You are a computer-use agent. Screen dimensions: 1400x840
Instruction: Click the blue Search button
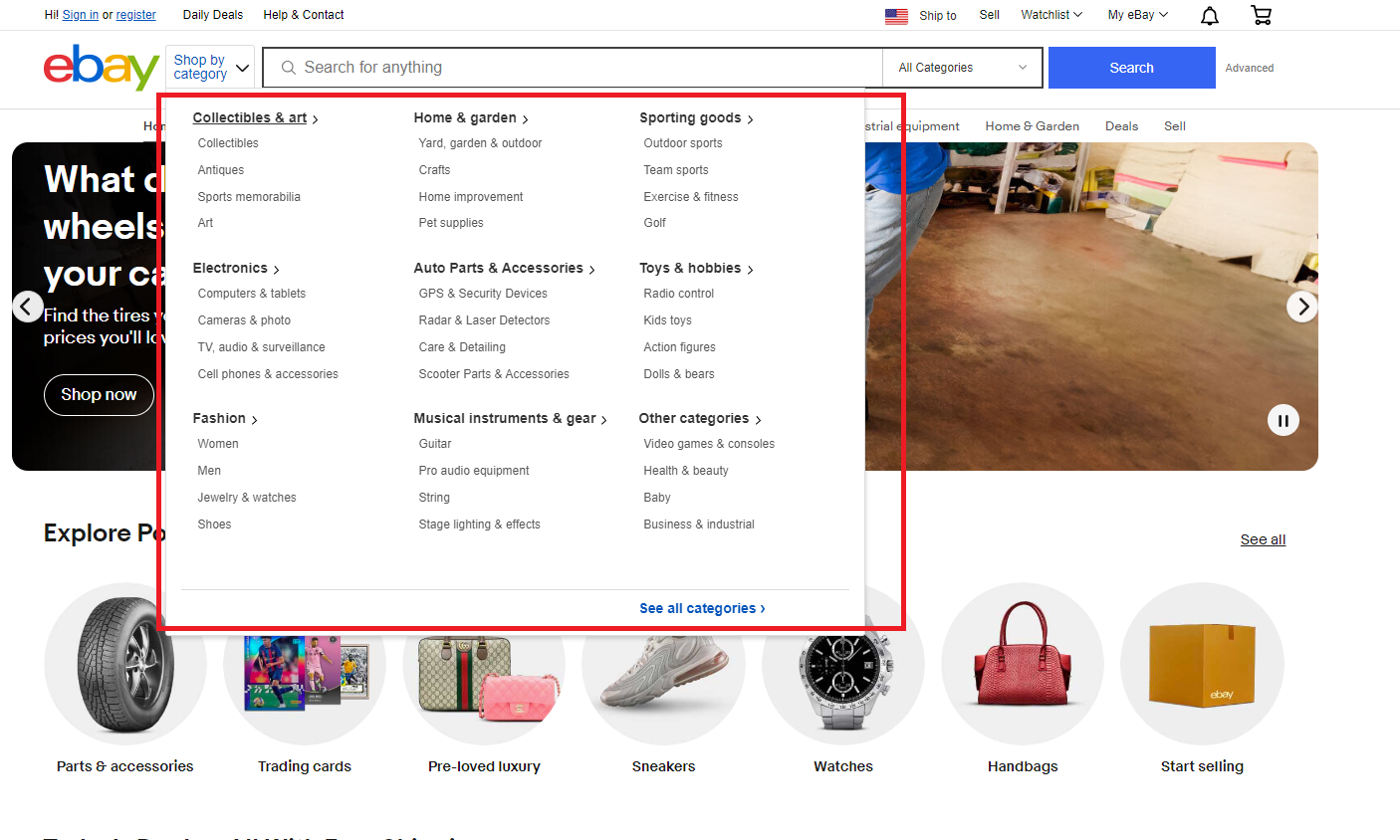pyautogui.click(x=1132, y=68)
